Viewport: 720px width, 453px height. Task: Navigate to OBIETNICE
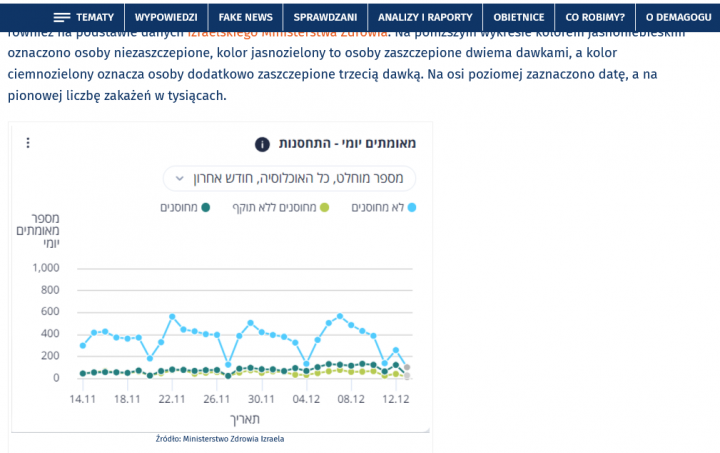(519, 17)
